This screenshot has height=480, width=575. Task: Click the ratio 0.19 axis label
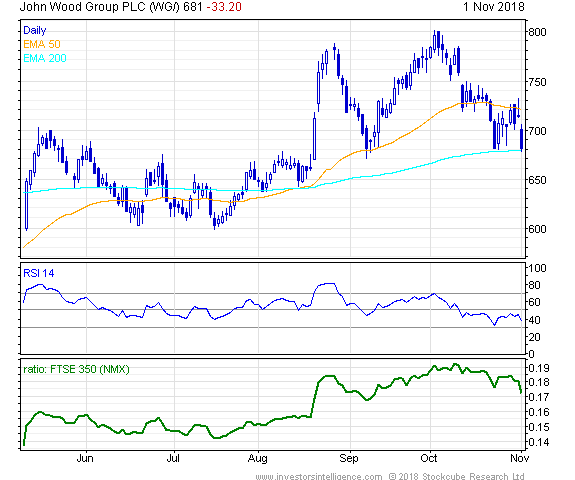539,368
